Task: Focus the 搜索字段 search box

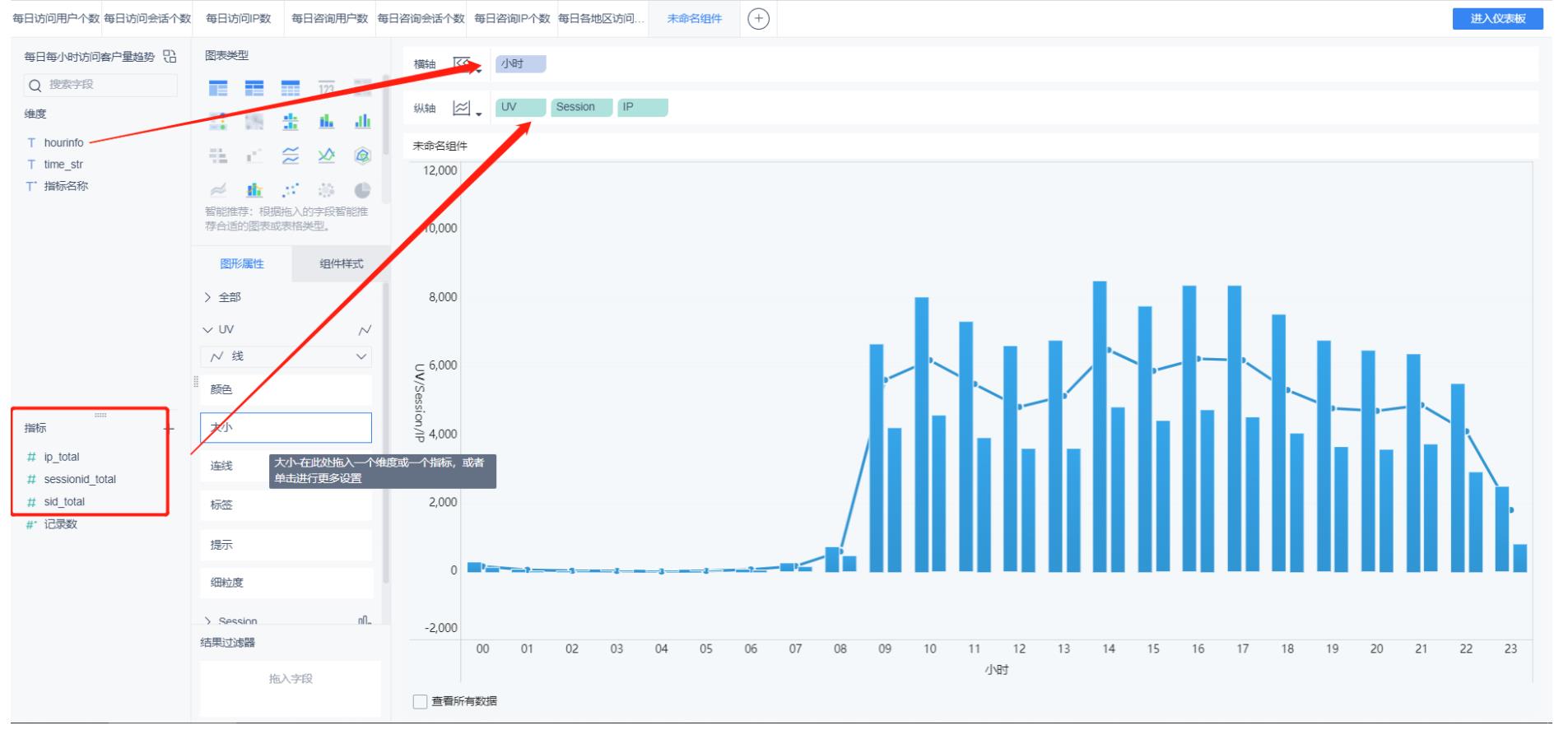Action: (100, 85)
